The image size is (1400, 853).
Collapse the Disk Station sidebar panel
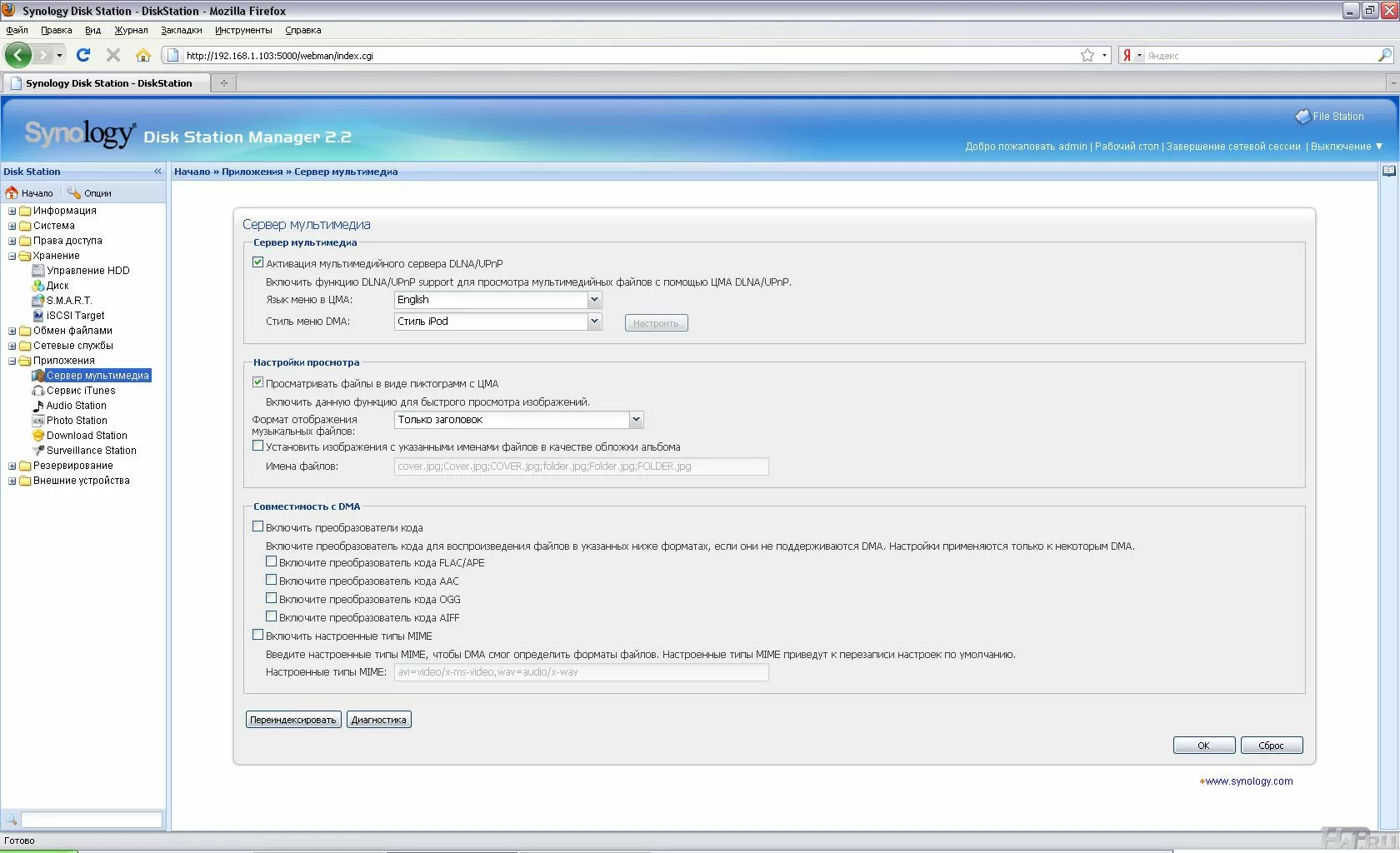tap(157, 172)
